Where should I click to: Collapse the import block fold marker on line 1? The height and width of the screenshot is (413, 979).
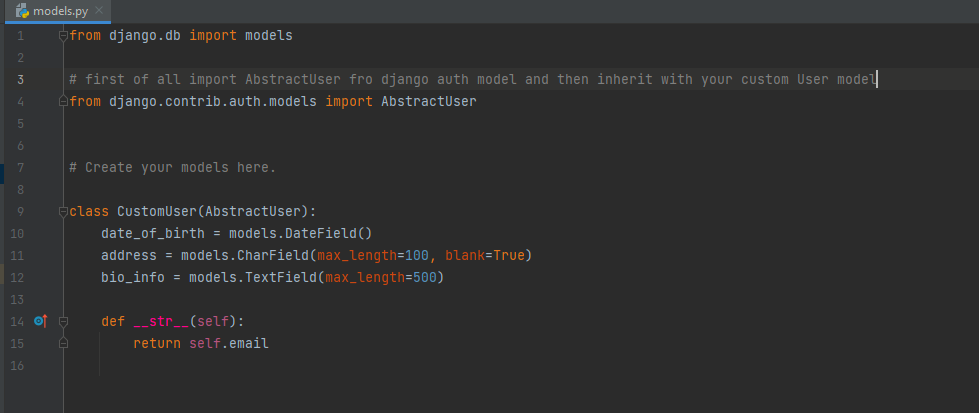(x=63, y=36)
